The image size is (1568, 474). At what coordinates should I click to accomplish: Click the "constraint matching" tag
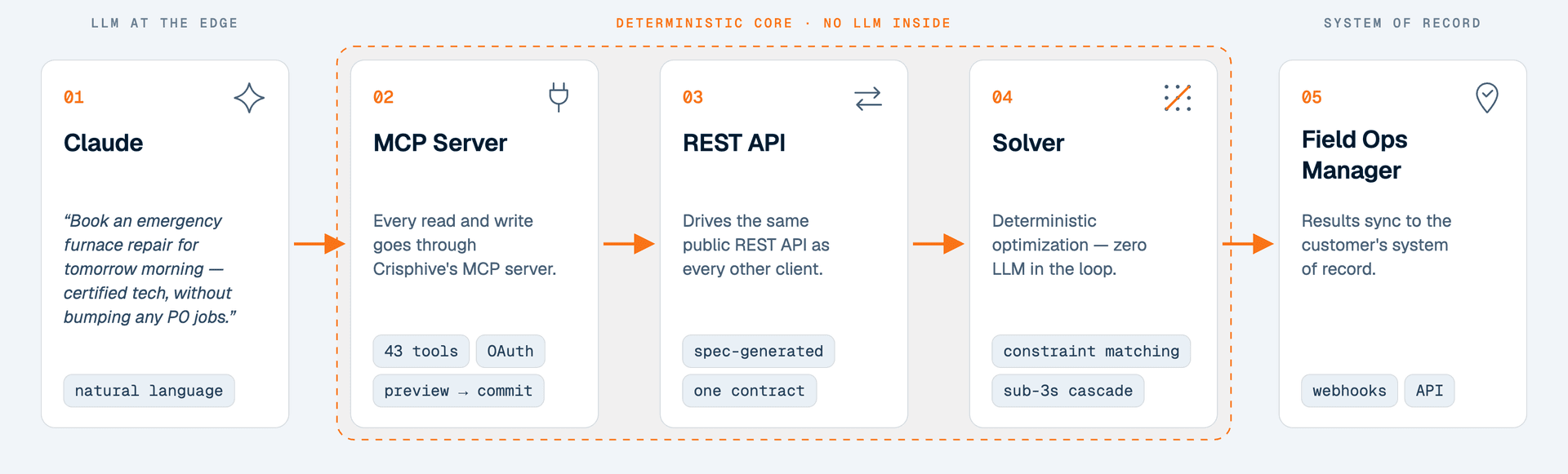point(1091,351)
